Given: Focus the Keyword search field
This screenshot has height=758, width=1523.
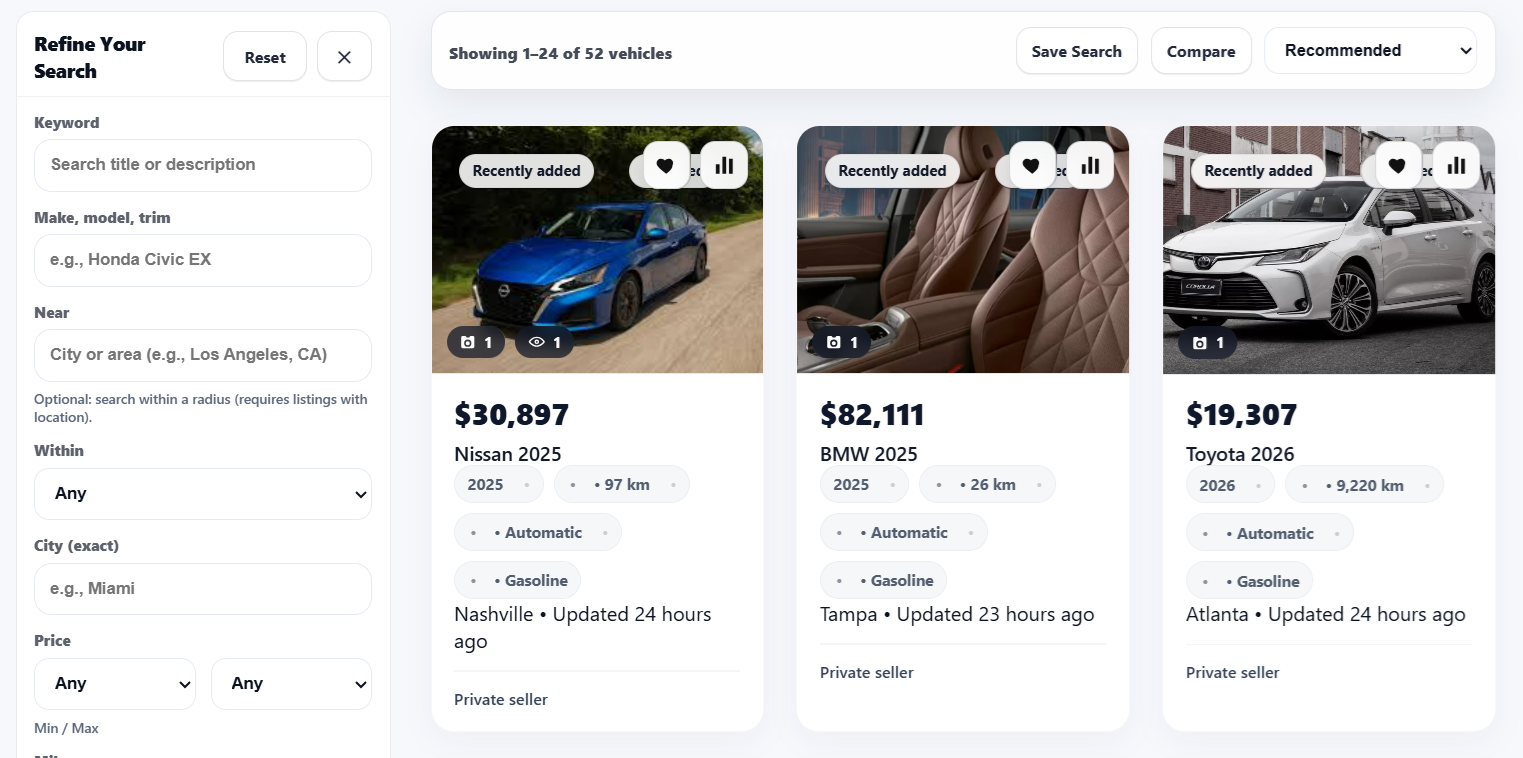Looking at the screenshot, I should [203, 165].
